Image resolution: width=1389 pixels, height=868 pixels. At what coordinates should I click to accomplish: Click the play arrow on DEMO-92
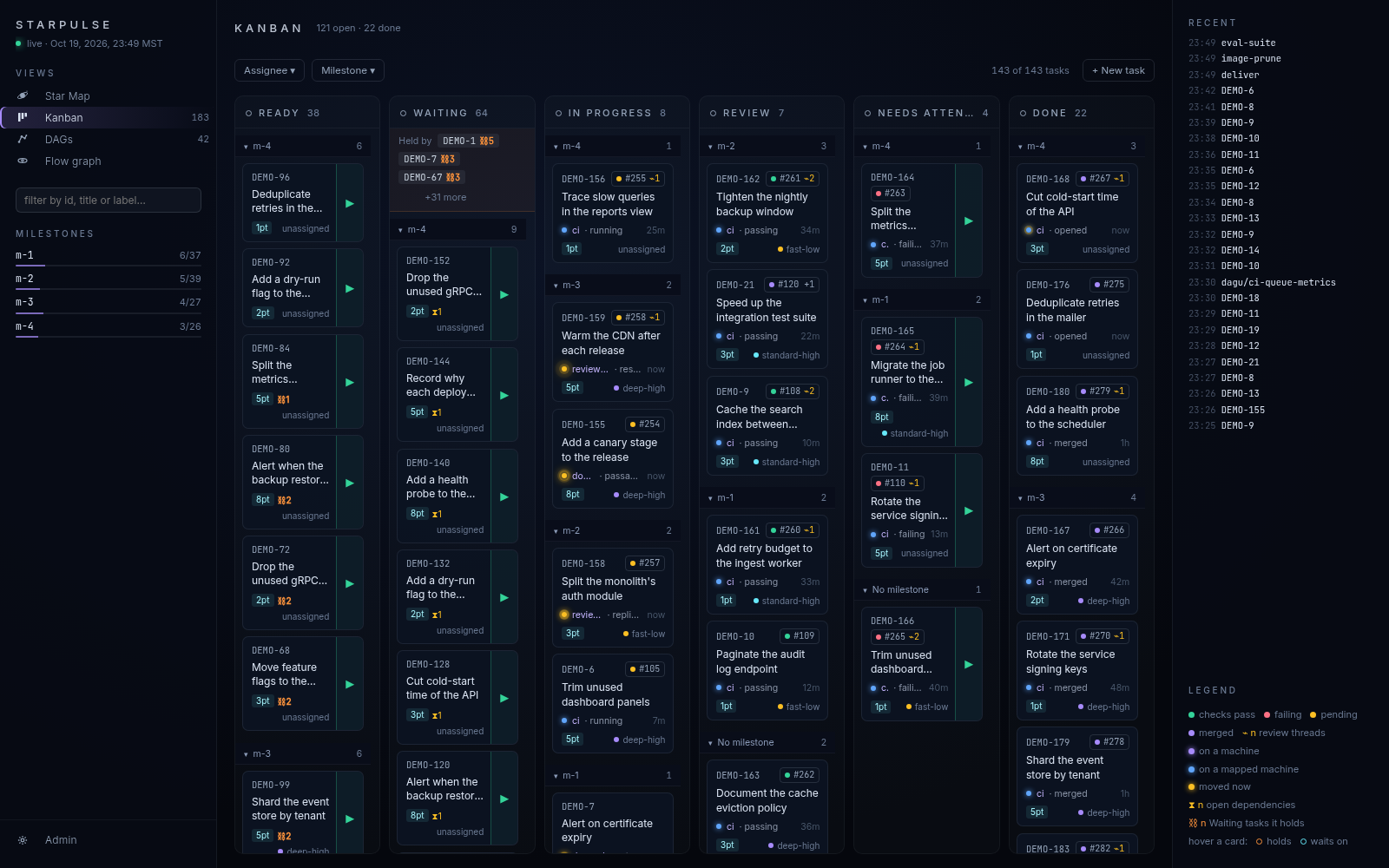[350, 288]
